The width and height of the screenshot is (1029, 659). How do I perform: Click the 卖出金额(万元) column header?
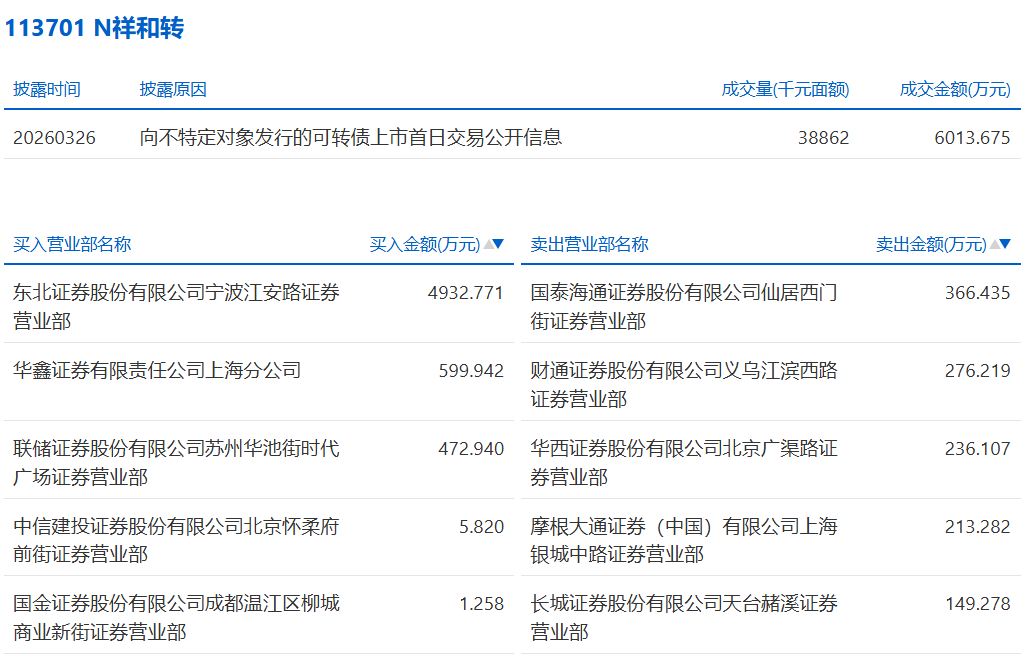point(930,244)
